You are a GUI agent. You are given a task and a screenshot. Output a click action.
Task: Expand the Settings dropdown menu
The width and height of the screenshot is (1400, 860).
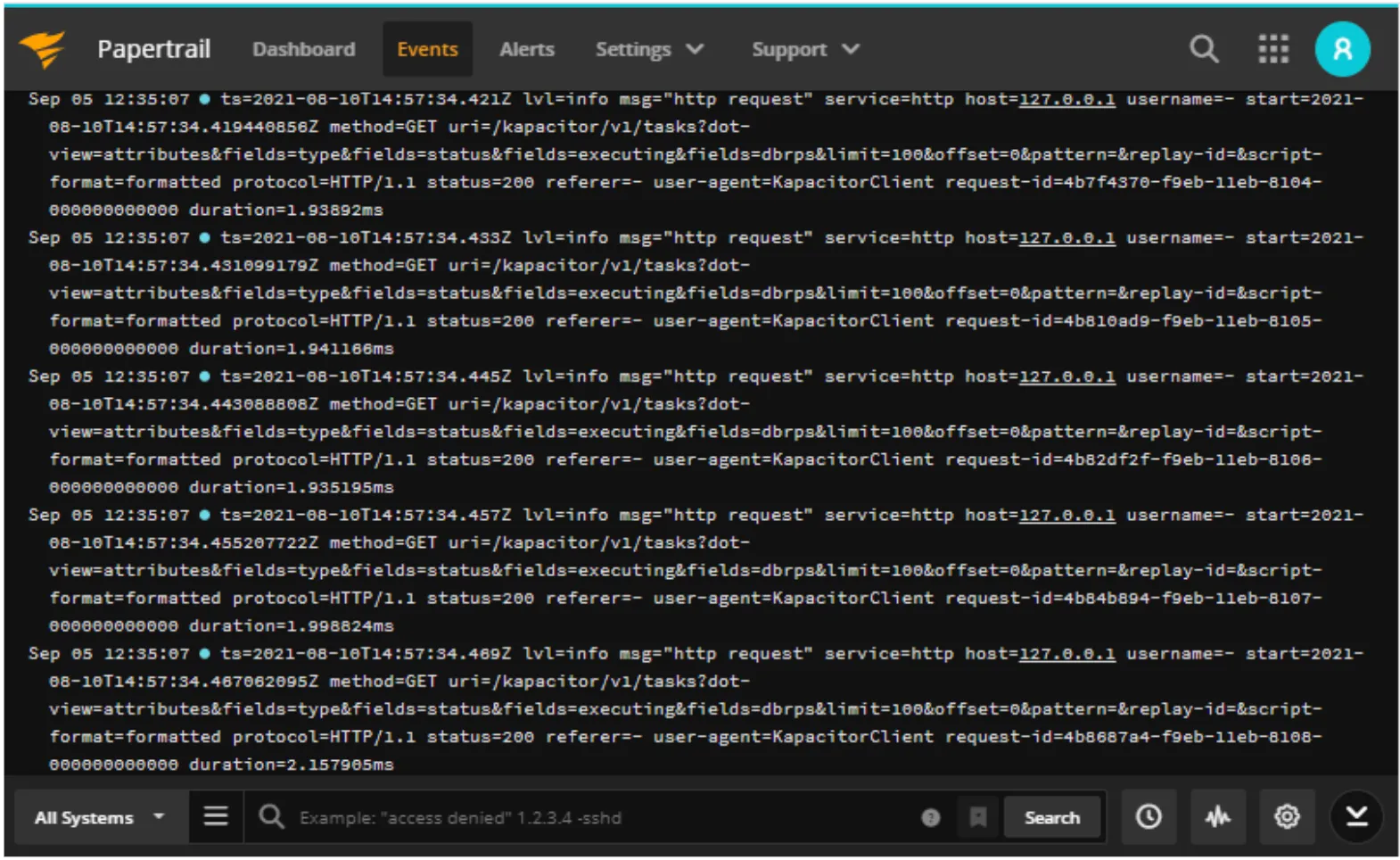click(x=649, y=50)
